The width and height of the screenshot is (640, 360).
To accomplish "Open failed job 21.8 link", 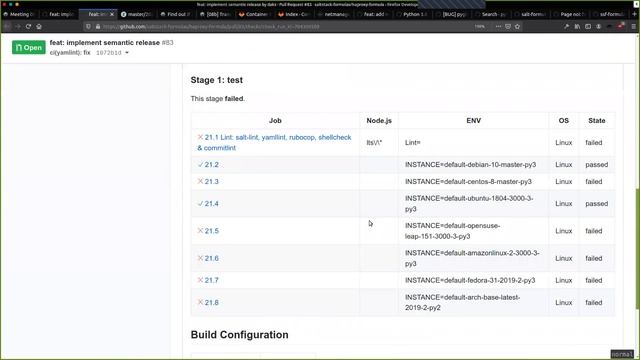I will coord(211,302).
